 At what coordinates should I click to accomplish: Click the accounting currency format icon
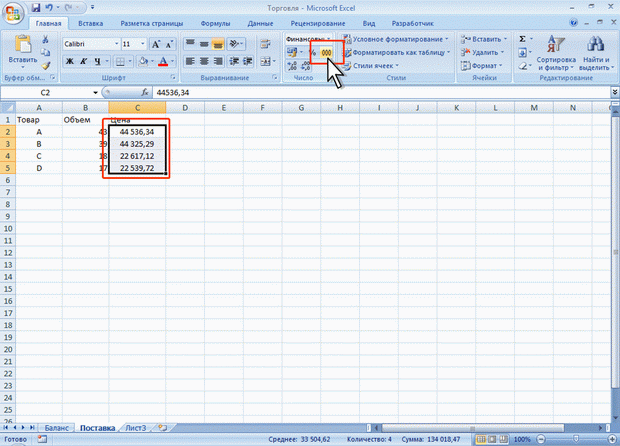pyautogui.click(x=292, y=52)
